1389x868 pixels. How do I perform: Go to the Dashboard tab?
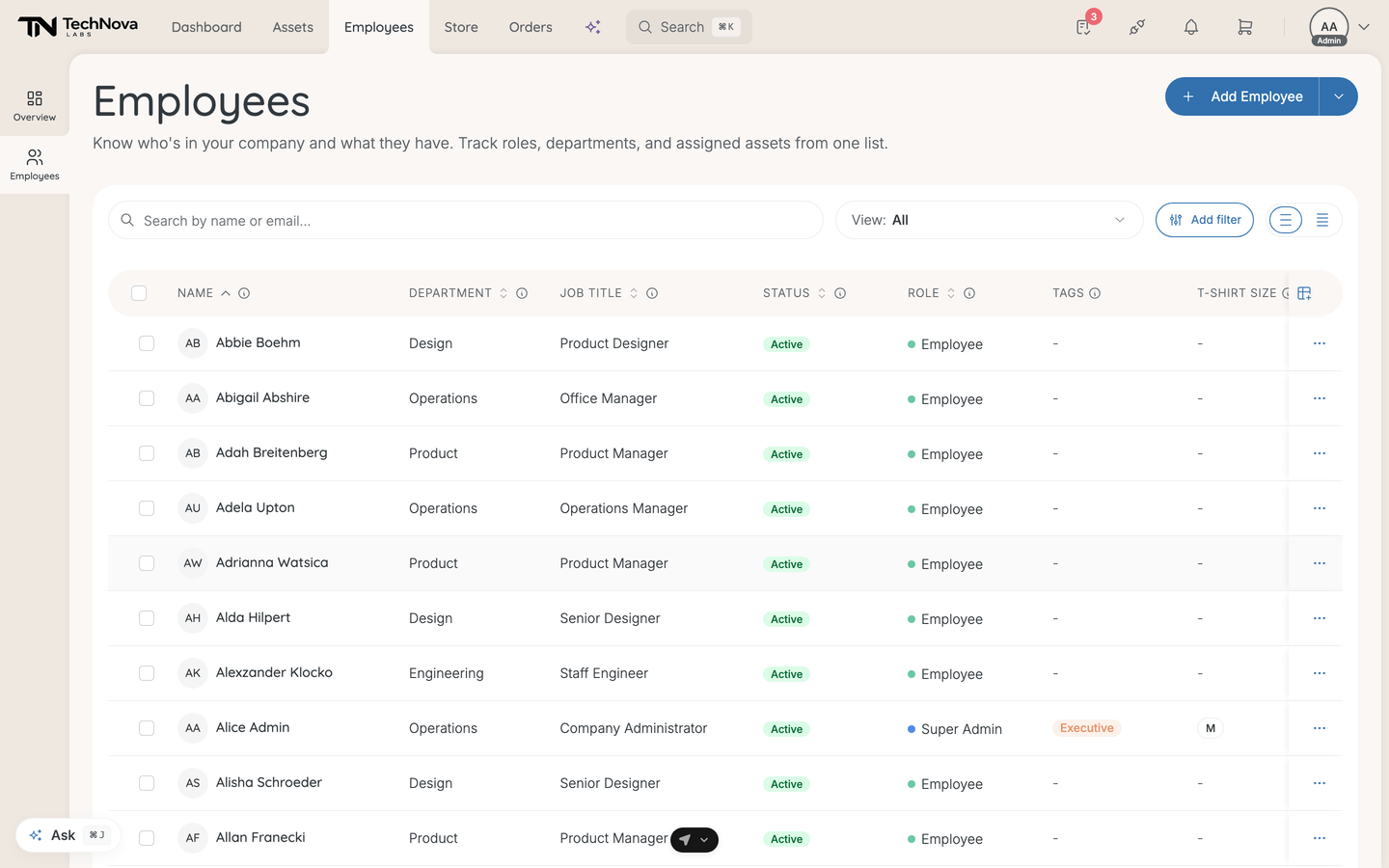tap(206, 27)
